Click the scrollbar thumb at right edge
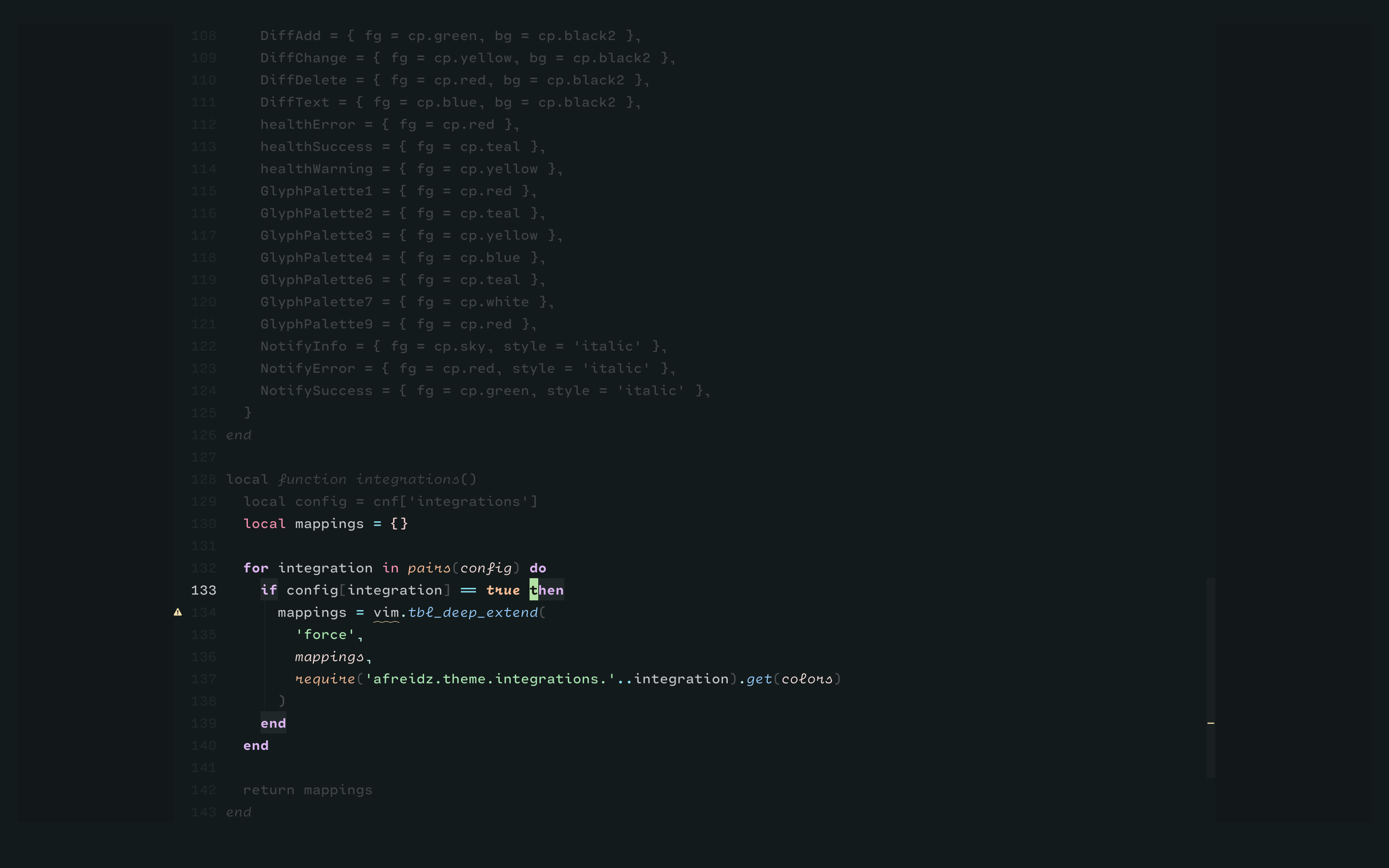The width and height of the screenshot is (1389, 868). [x=1211, y=678]
